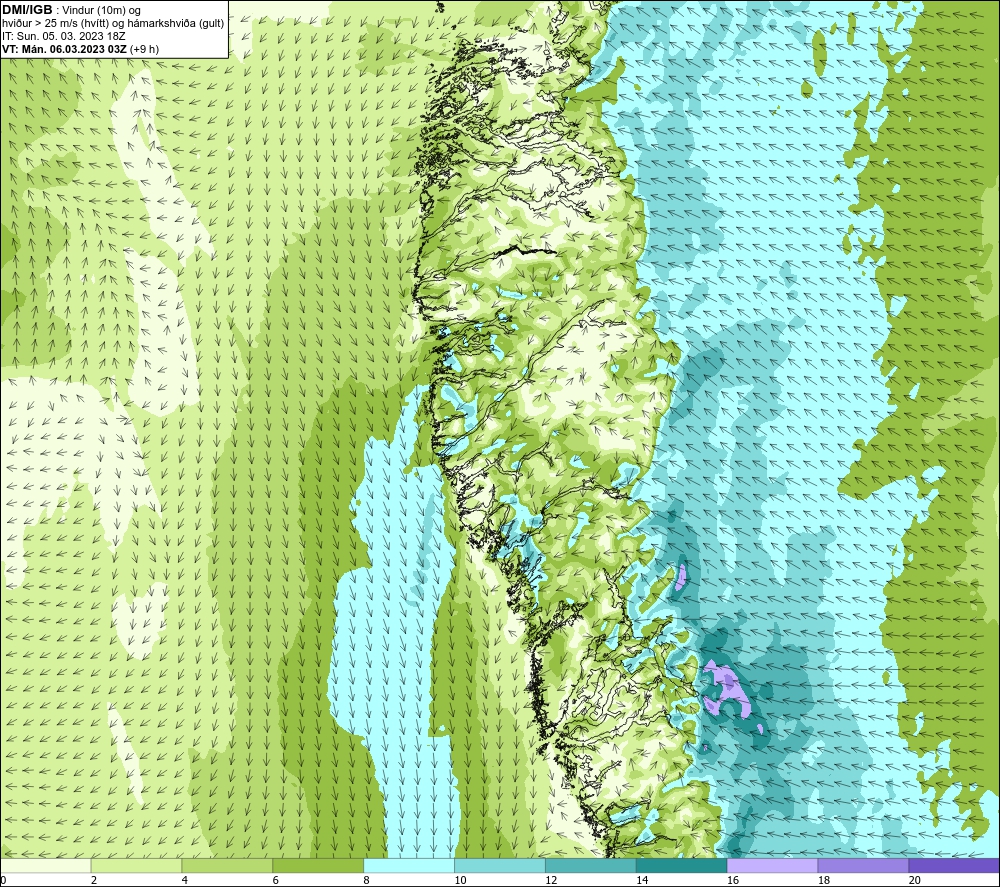Click the legend scale label "12"
The width and height of the screenshot is (1000, 887).
click(551, 881)
